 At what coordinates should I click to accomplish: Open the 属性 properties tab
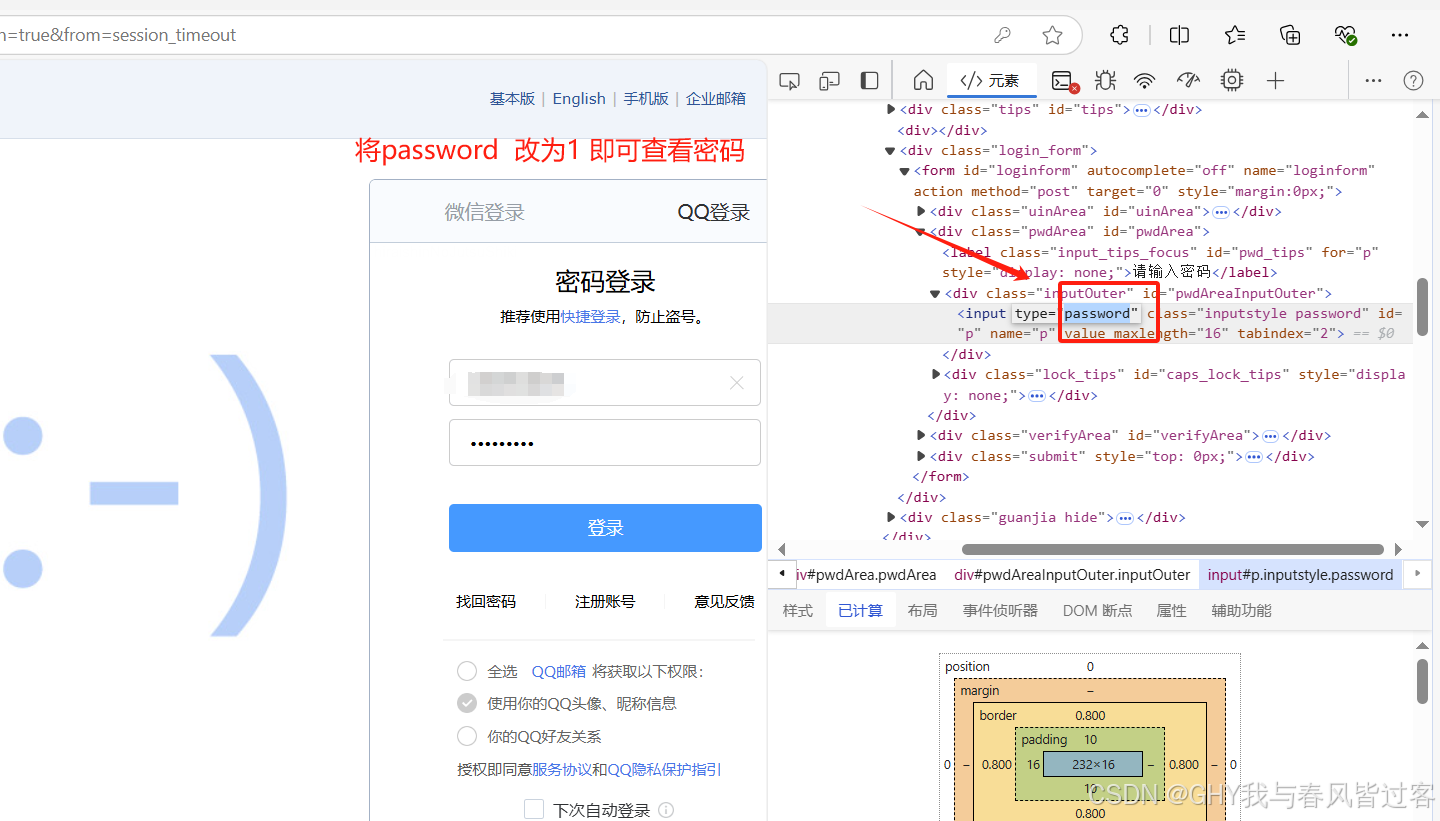click(x=1171, y=610)
